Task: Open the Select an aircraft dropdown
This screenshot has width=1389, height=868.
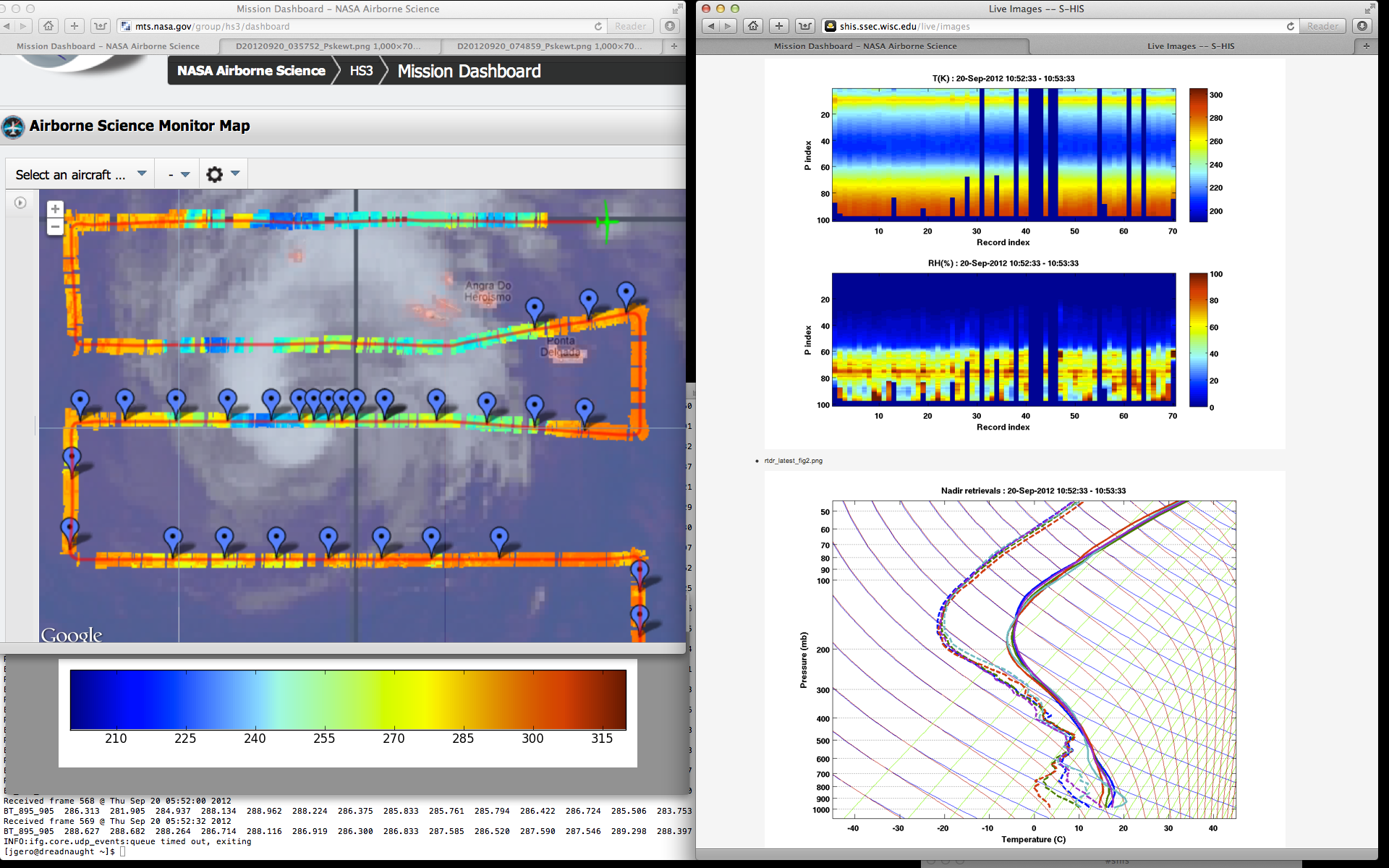Action: (80, 174)
